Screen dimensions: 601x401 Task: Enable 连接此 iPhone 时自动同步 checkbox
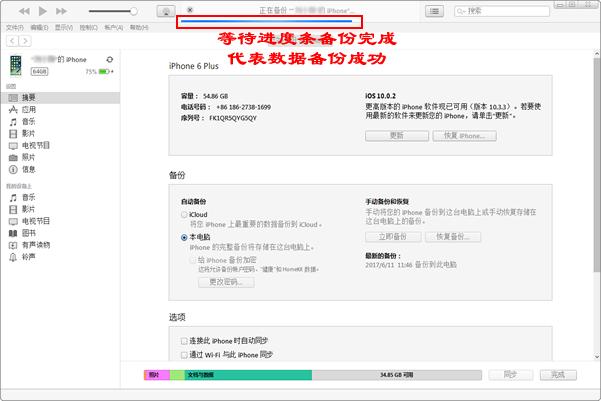tap(184, 341)
